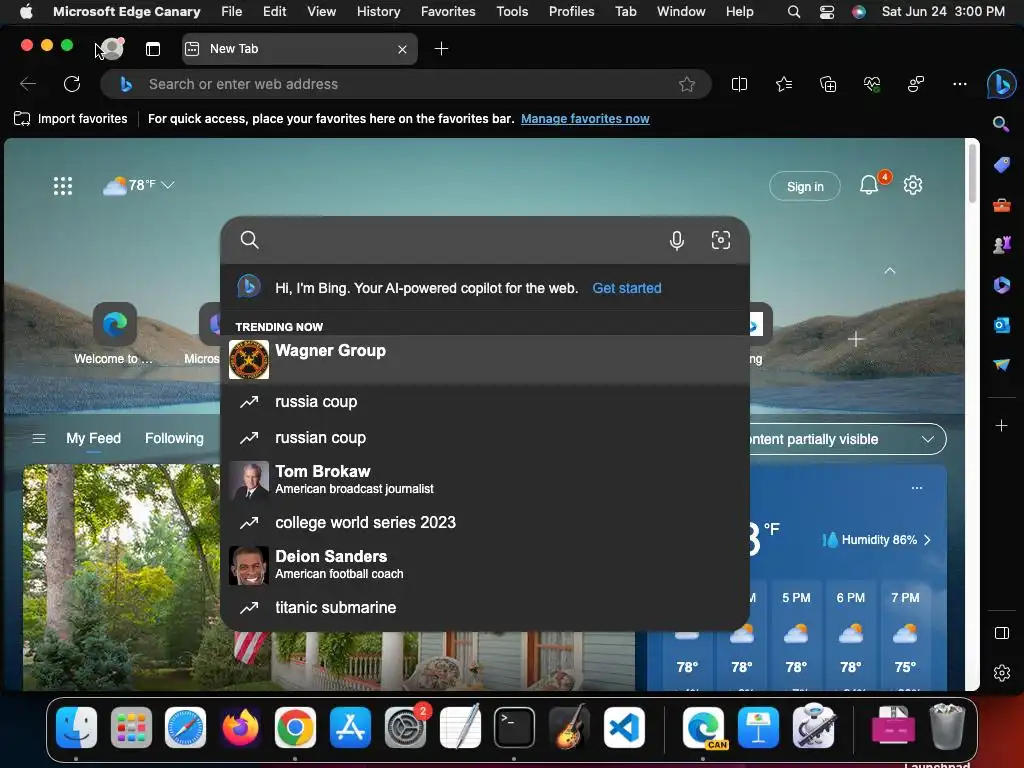Open Browser essentials heart icon
1024x768 pixels.
(x=872, y=84)
